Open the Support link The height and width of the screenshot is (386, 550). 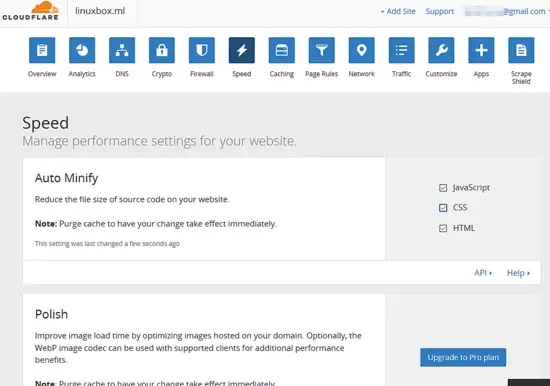[x=440, y=11]
